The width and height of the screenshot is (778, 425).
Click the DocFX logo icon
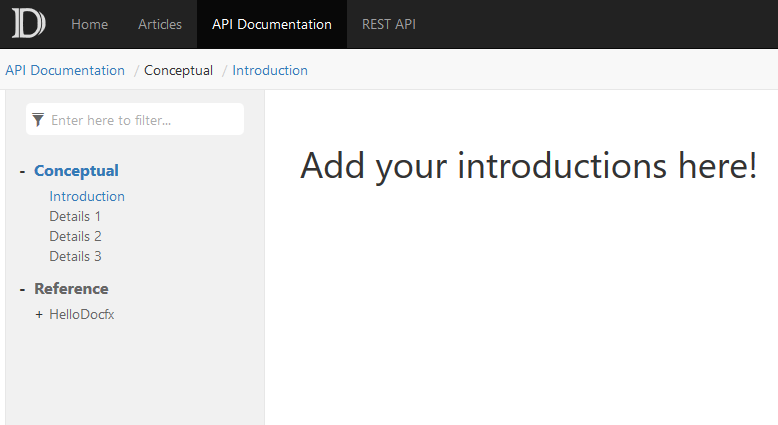click(x=28, y=24)
